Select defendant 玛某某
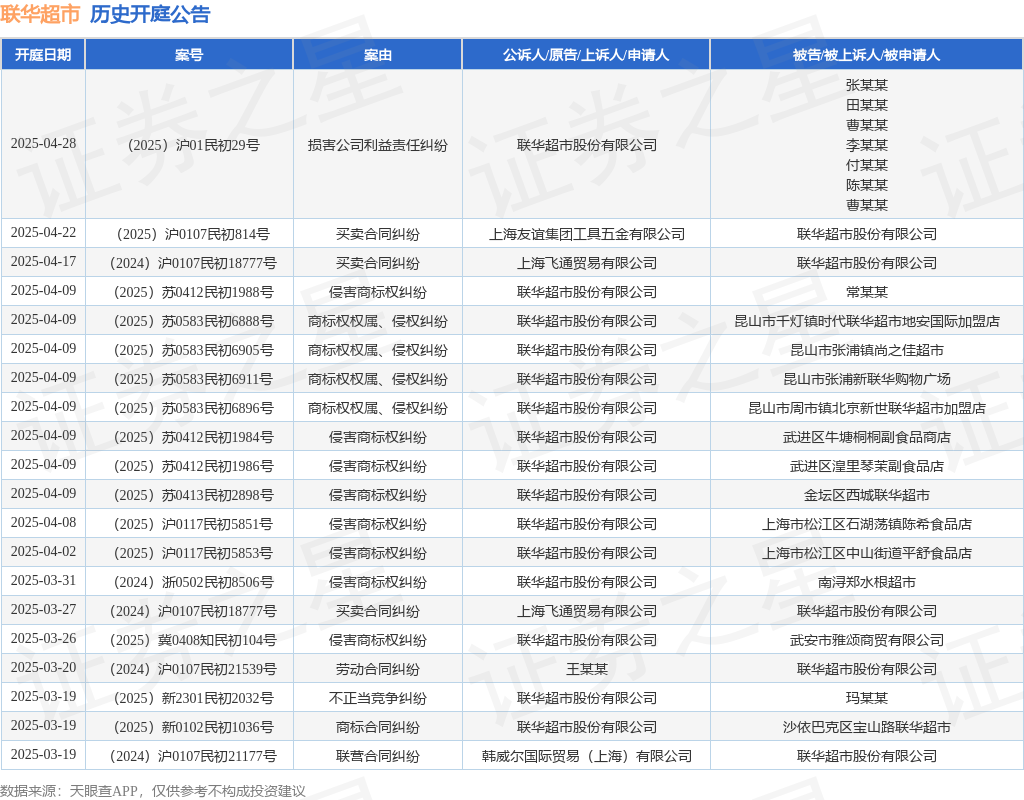Image resolution: width=1024 pixels, height=800 pixels. pyautogui.click(x=867, y=698)
